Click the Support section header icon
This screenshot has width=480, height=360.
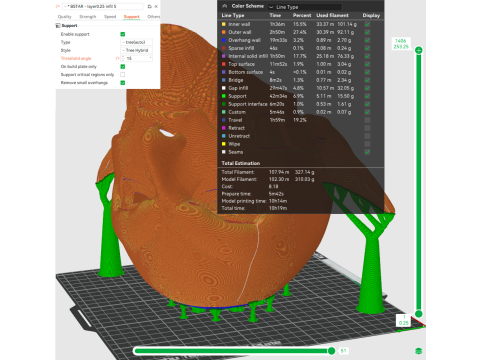click(x=58, y=26)
